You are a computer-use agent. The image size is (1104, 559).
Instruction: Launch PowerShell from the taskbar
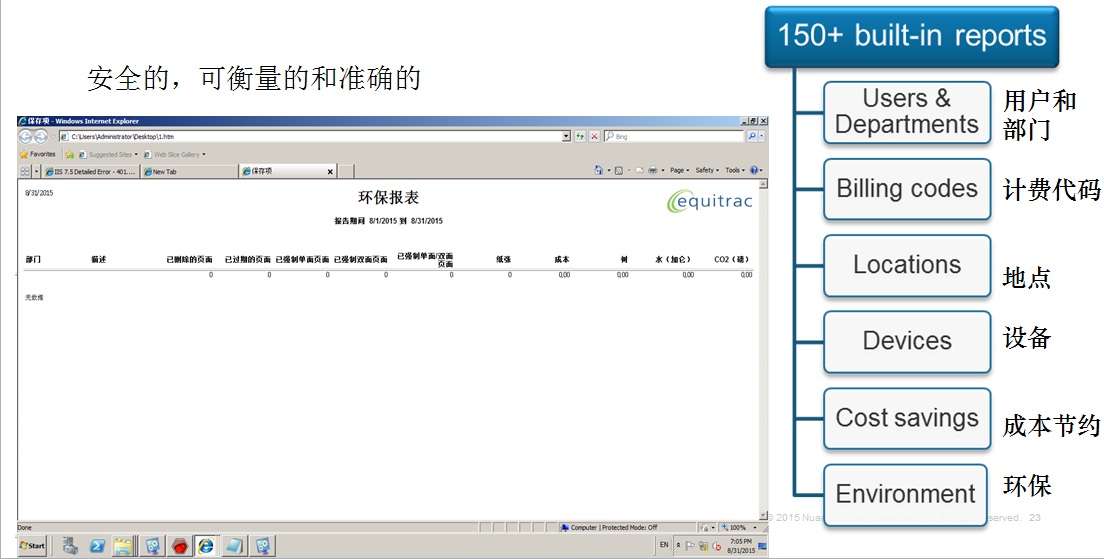coord(97,546)
